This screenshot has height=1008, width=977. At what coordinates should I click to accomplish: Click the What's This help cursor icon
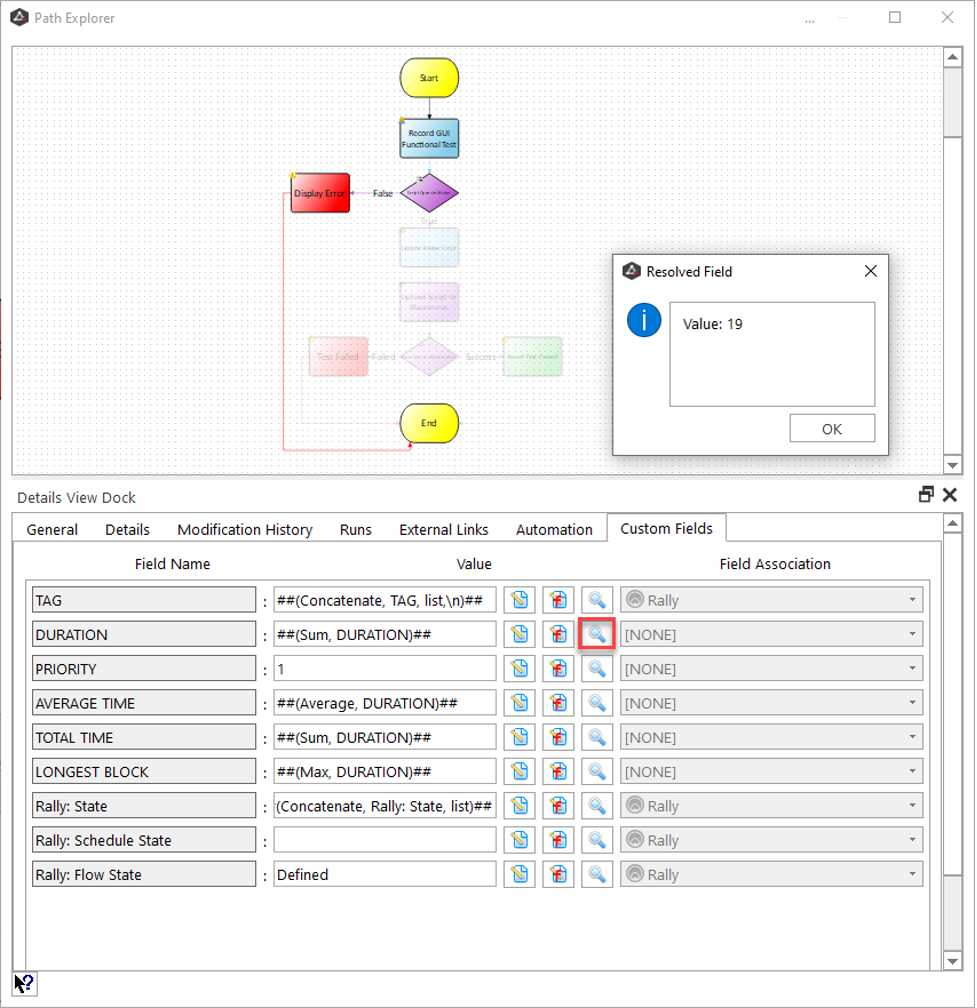point(25,983)
